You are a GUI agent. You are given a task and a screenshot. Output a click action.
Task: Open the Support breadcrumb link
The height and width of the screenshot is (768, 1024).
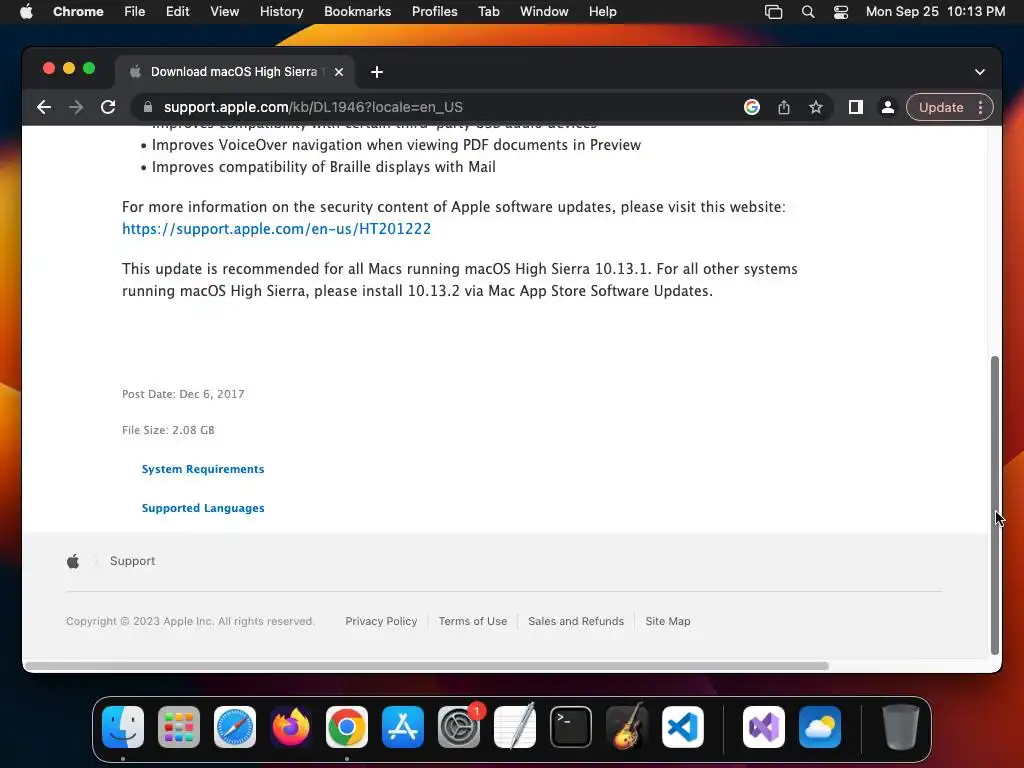[133, 561]
